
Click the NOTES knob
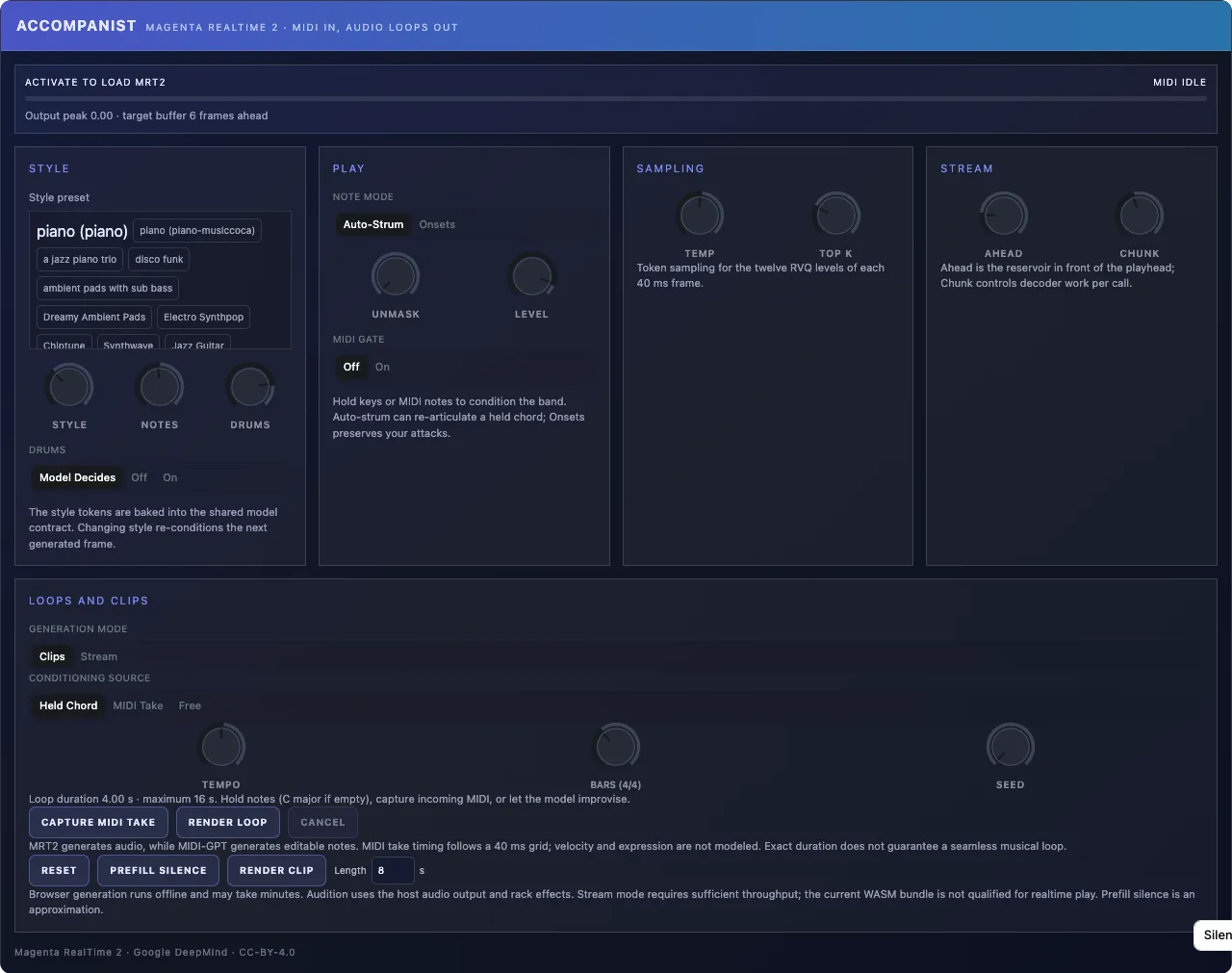pos(160,387)
